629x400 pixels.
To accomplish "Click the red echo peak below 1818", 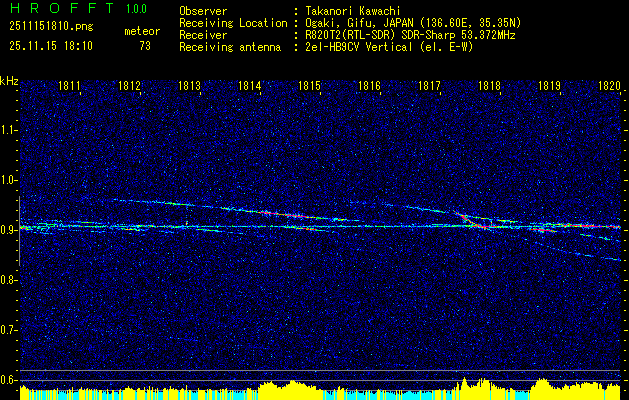I will click(x=484, y=227).
